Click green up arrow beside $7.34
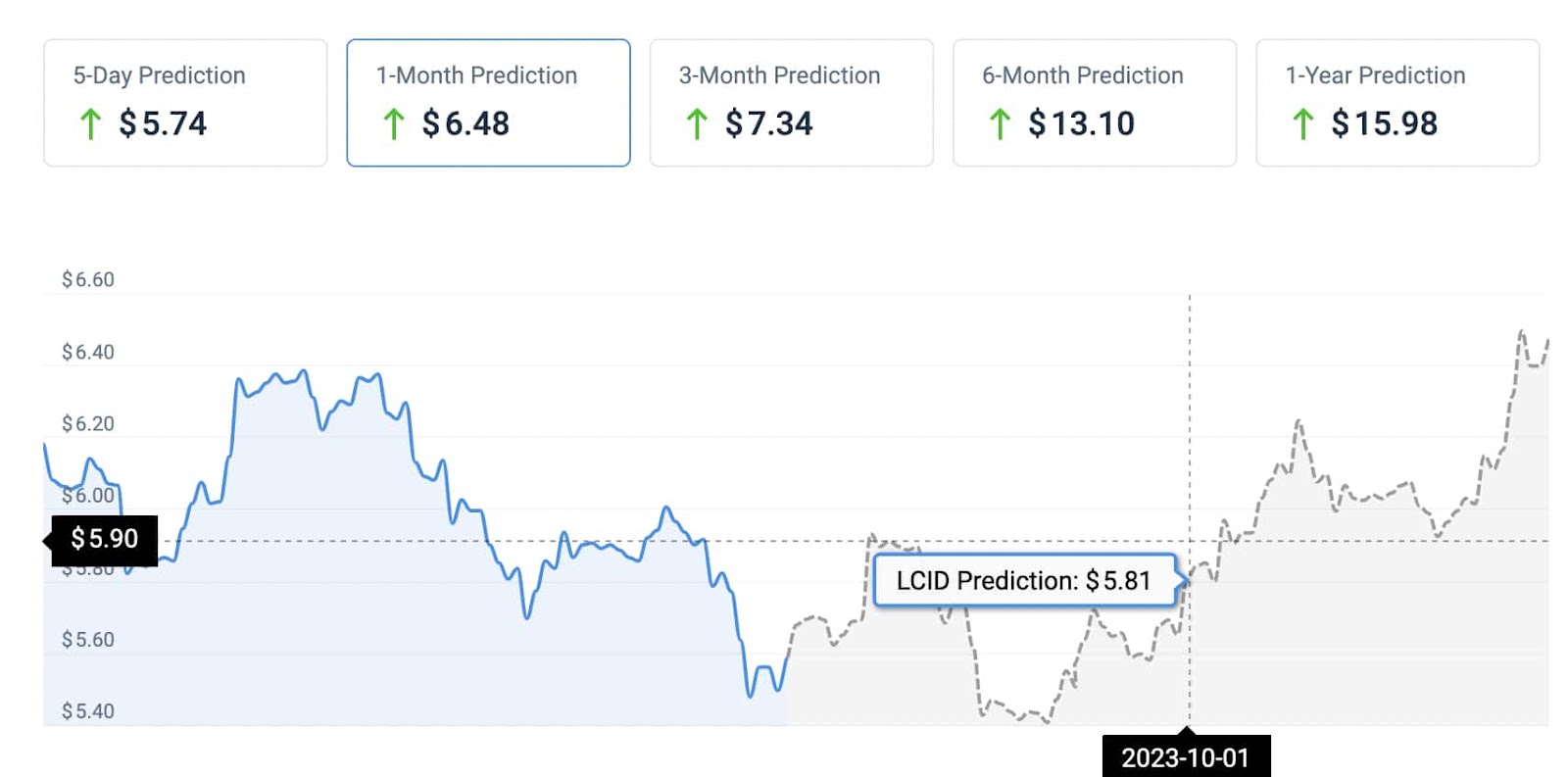The image size is (1568, 777). coord(697,124)
